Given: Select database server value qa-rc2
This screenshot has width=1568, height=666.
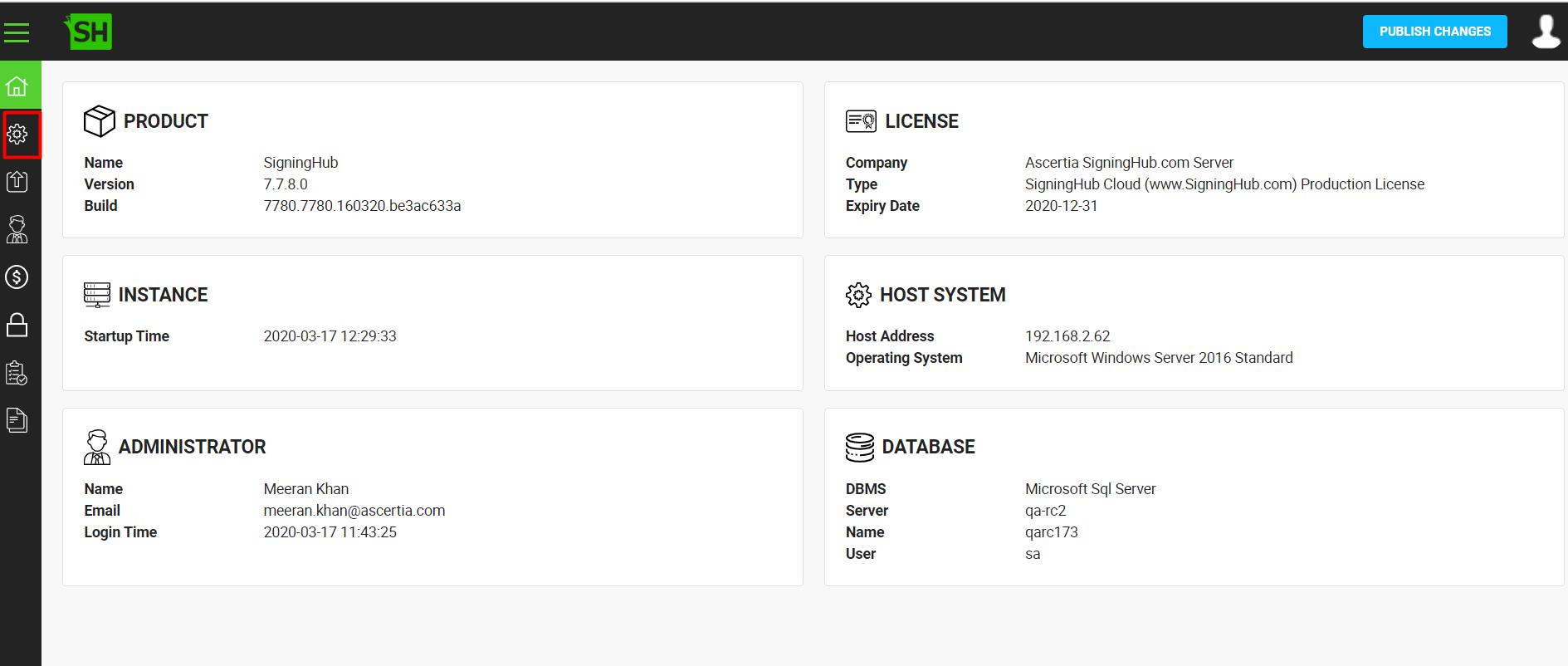Looking at the screenshot, I should tap(1045, 511).
